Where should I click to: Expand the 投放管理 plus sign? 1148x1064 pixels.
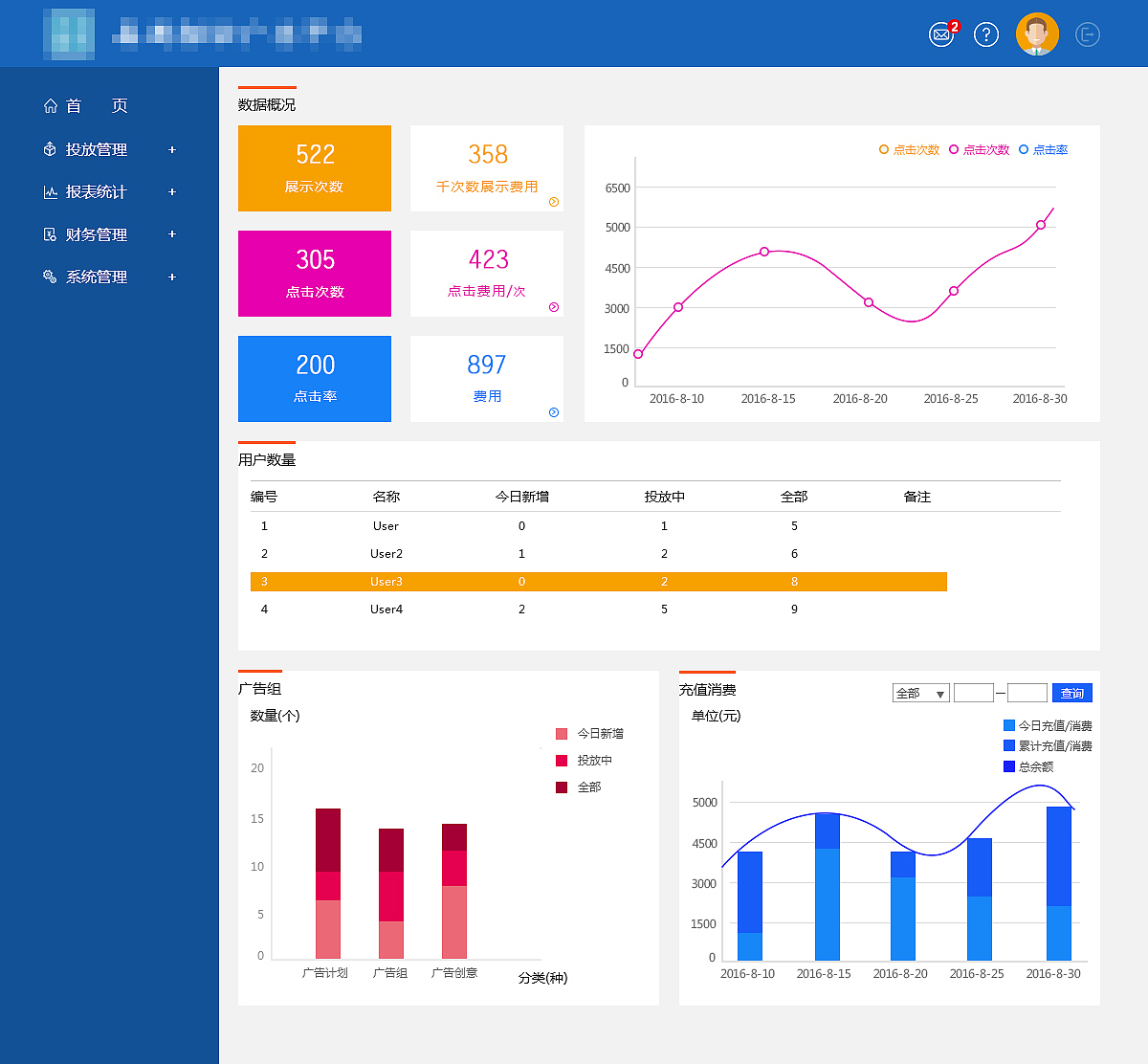(x=172, y=150)
